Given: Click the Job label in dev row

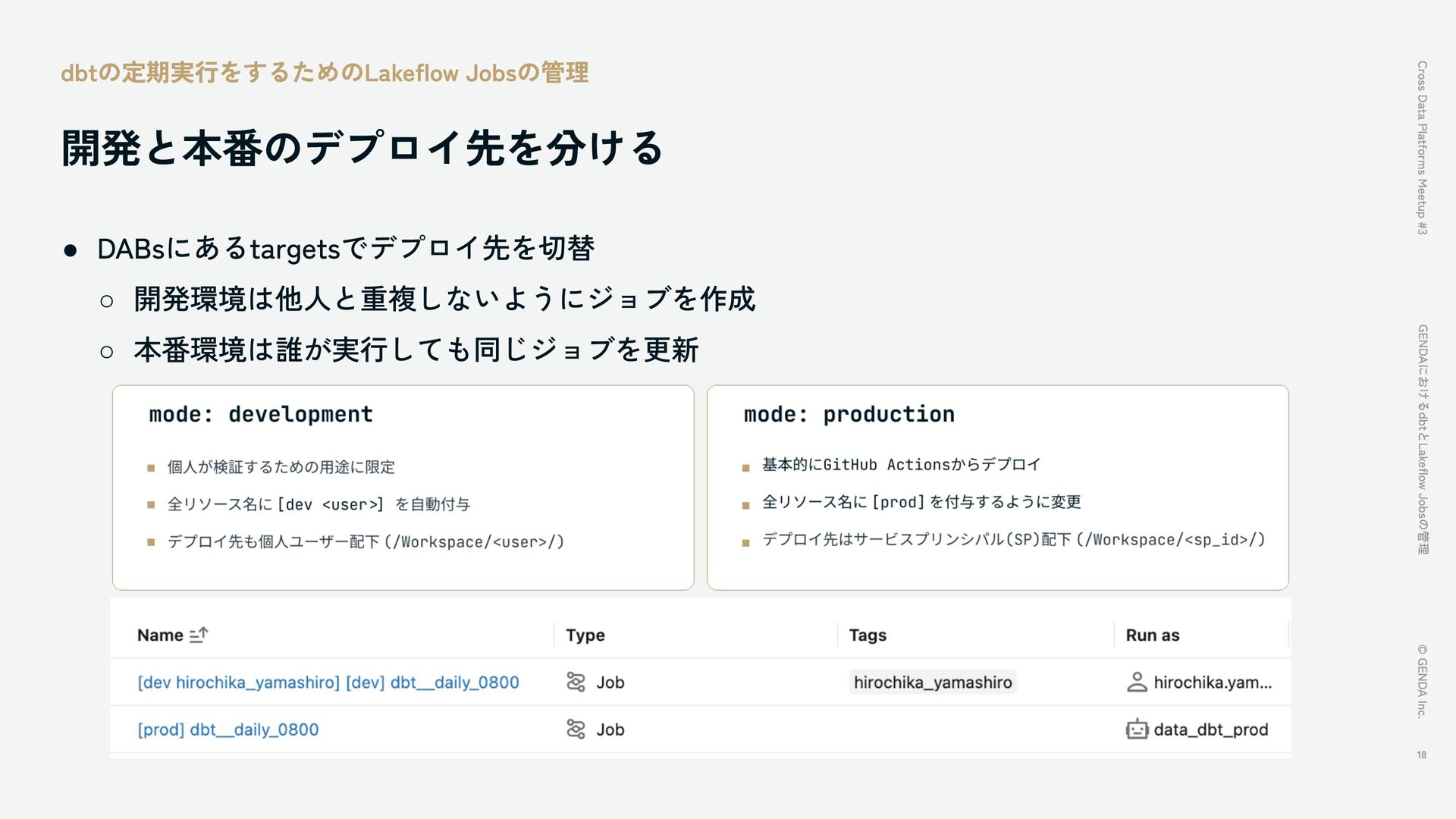Looking at the screenshot, I should (610, 682).
